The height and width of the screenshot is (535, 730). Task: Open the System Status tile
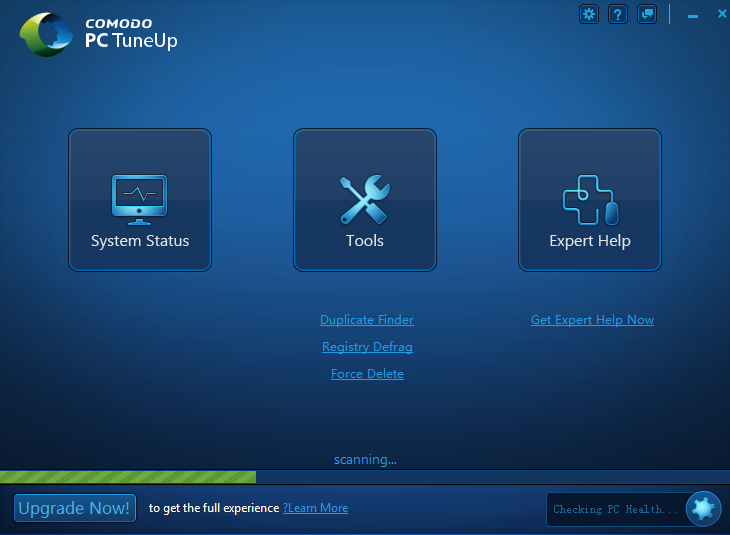coord(140,200)
